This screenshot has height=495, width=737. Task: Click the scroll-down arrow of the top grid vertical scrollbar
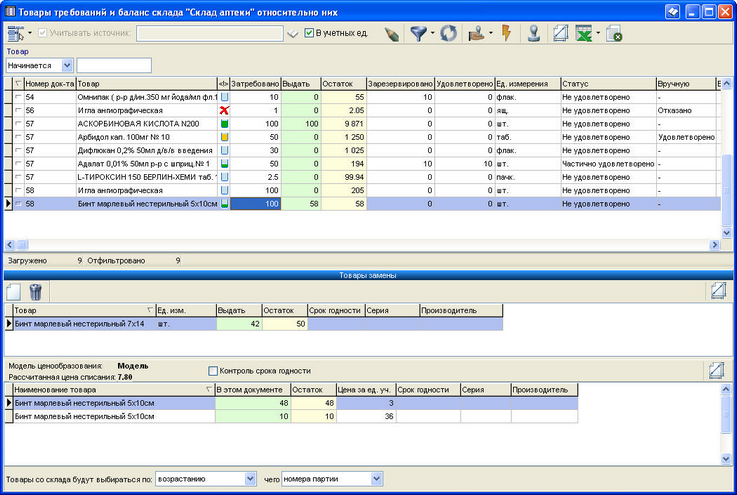click(726, 233)
